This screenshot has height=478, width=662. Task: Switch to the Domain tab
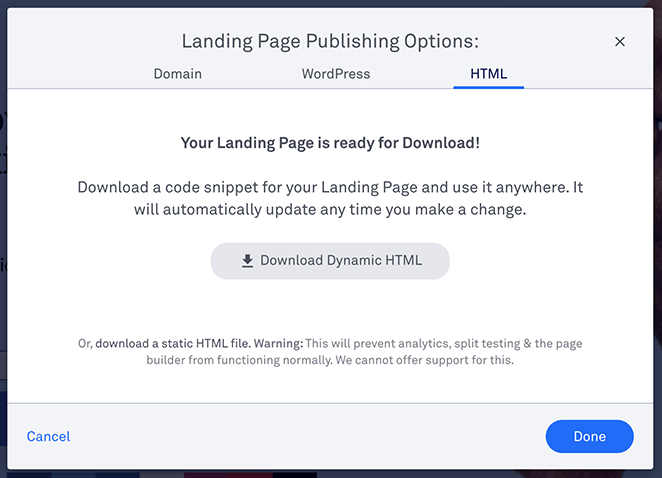[x=177, y=74]
